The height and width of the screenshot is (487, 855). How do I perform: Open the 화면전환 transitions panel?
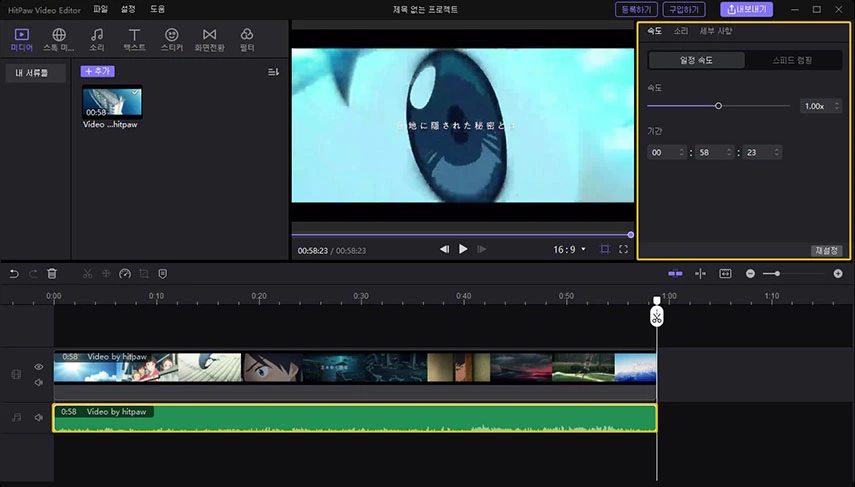point(209,40)
